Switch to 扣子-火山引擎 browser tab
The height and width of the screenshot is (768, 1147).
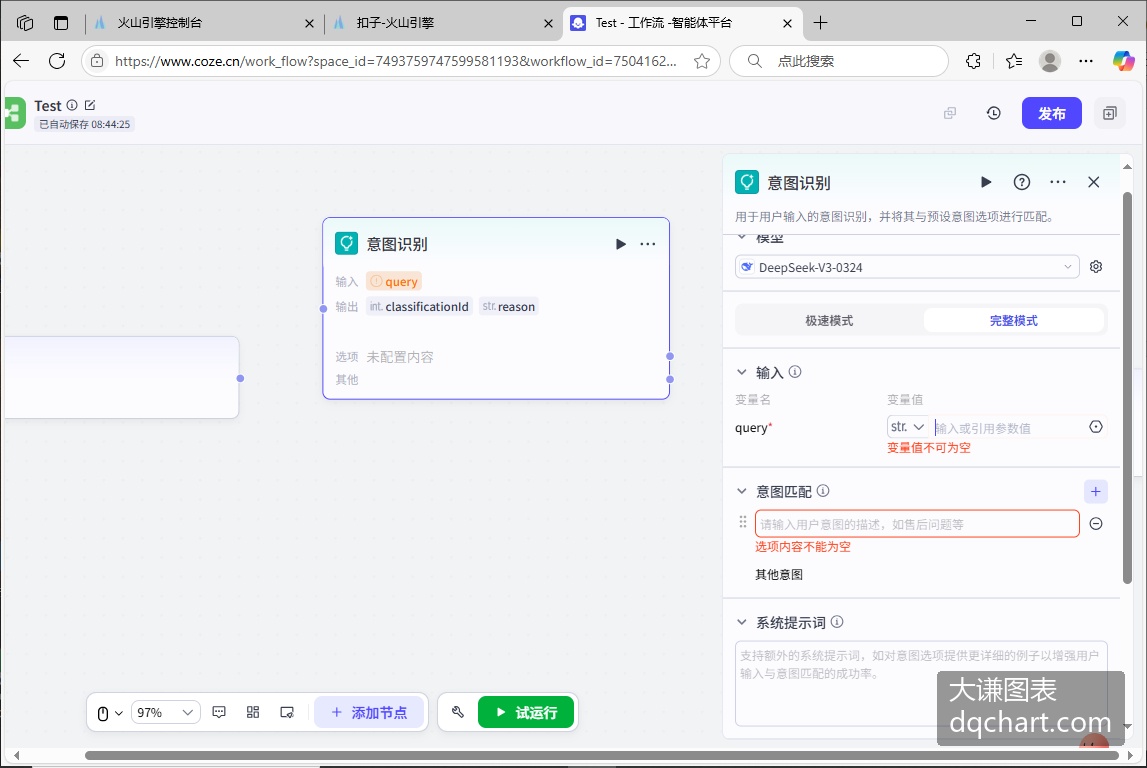442,23
